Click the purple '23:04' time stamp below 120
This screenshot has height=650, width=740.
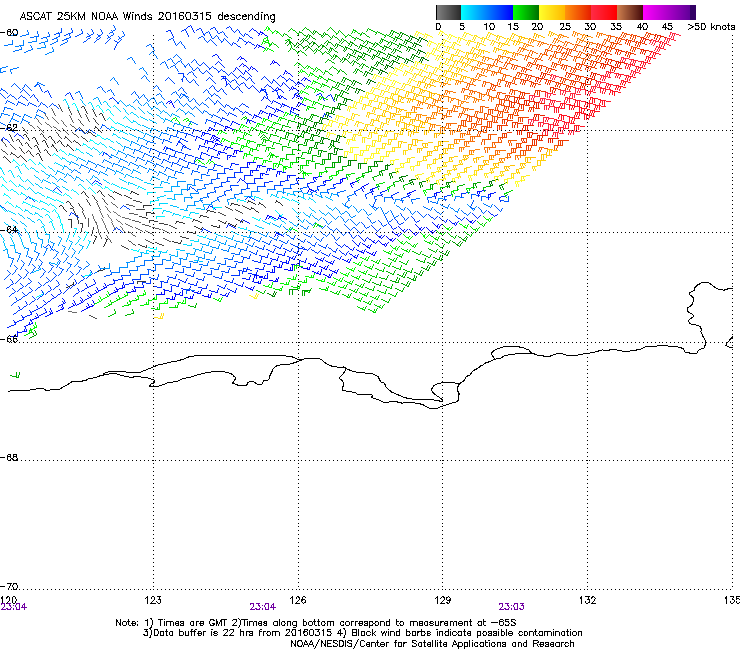coord(14,607)
